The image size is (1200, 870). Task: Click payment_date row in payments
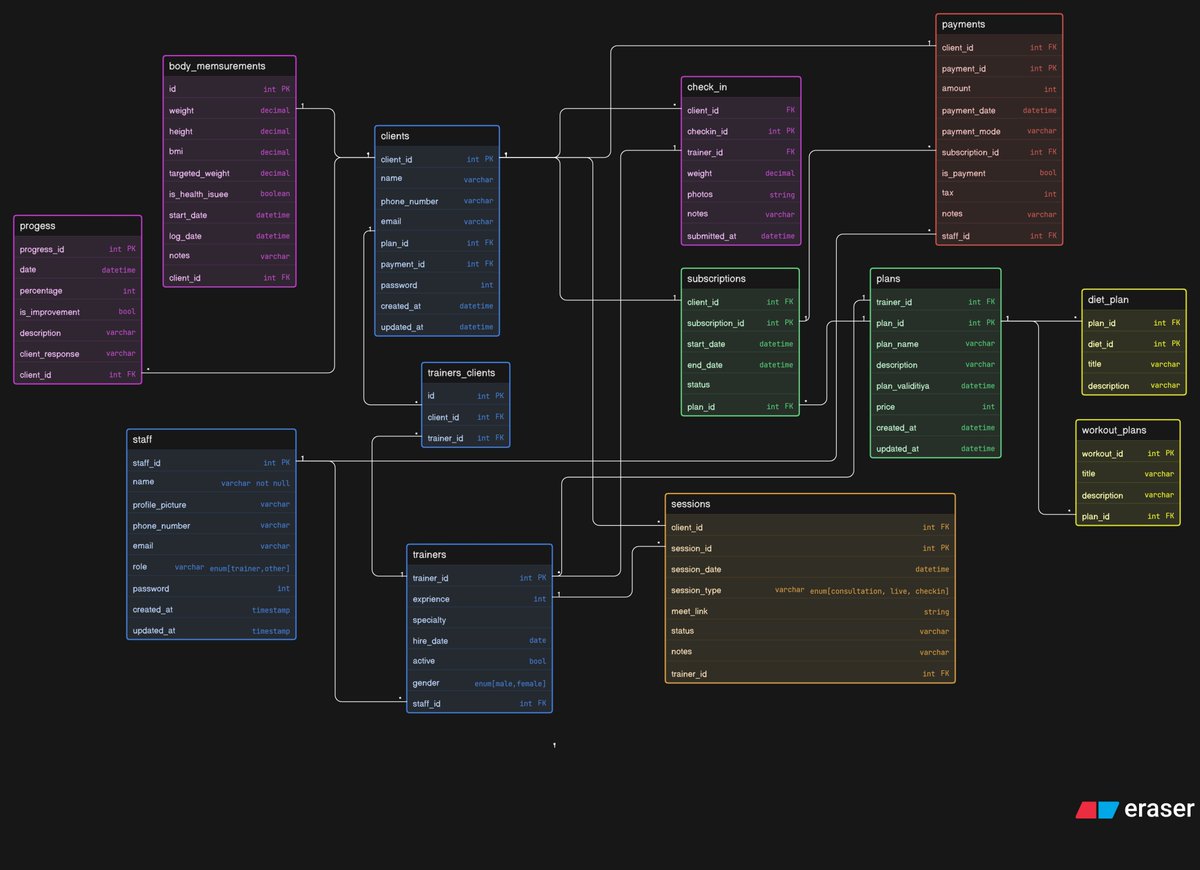pos(999,110)
